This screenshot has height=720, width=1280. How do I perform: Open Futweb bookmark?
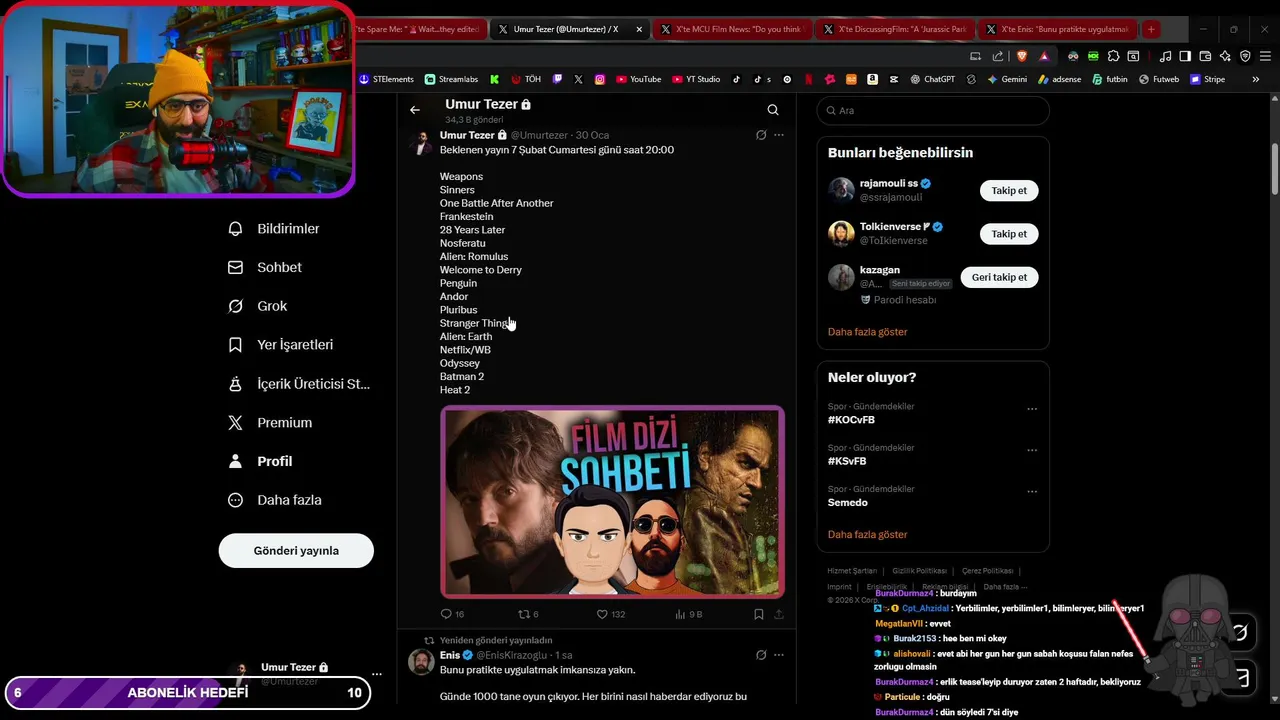(1159, 79)
